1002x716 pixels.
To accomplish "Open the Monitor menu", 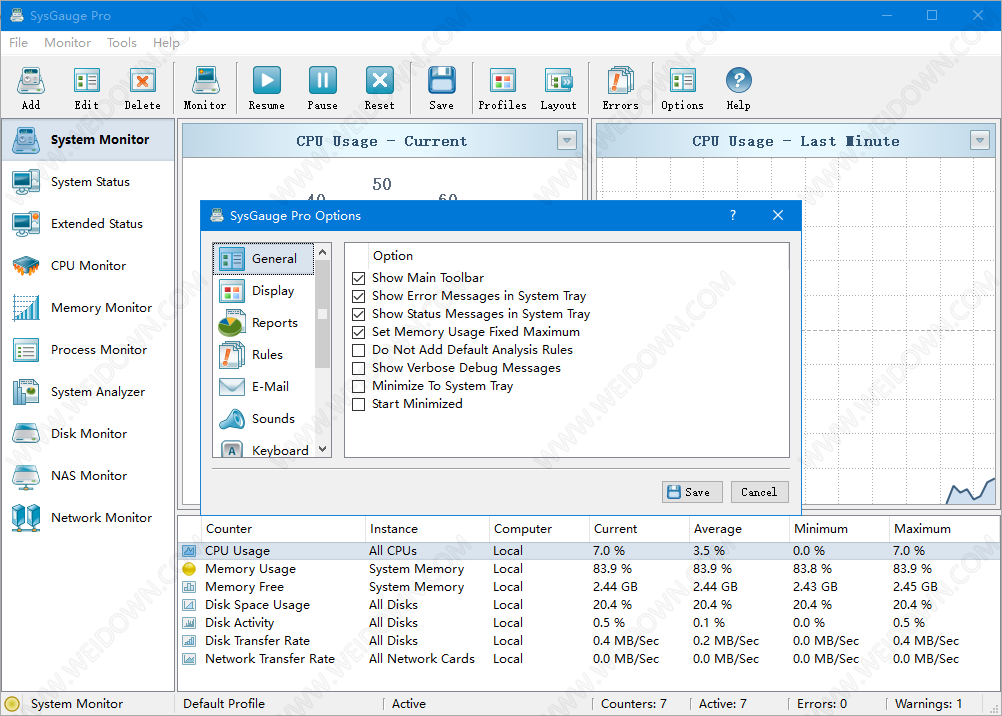I will (x=67, y=43).
